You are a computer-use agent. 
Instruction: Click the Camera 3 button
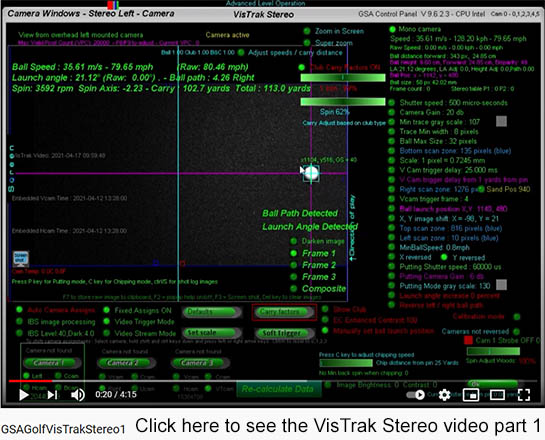coord(200,363)
